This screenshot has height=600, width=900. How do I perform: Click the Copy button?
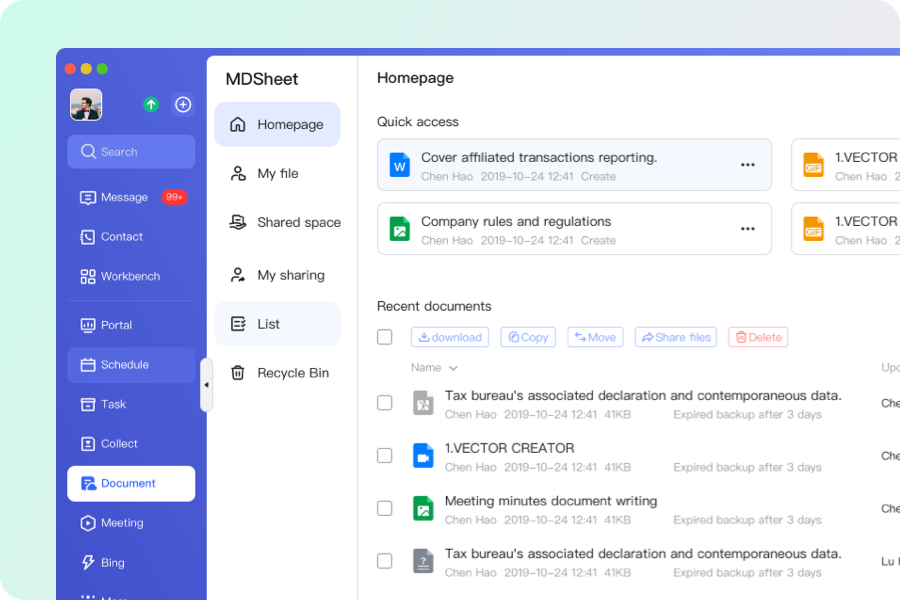pos(528,337)
